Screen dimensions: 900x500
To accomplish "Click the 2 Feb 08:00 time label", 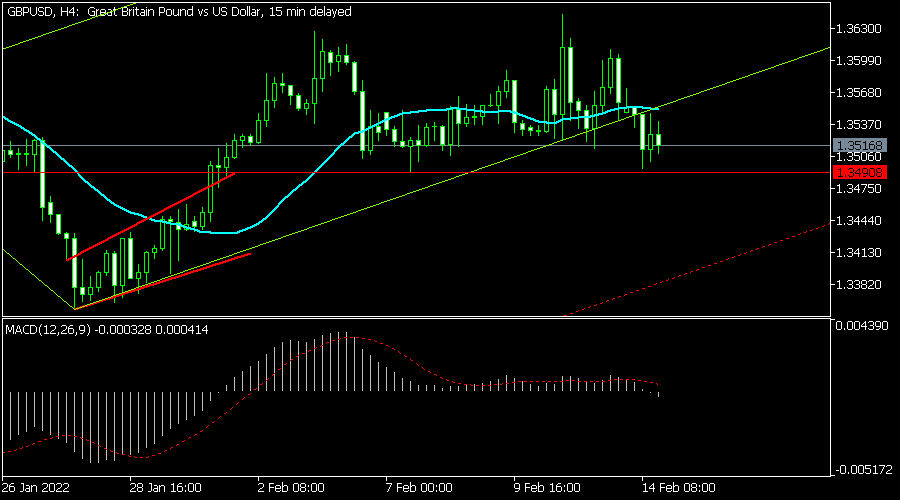I will coord(291,488).
